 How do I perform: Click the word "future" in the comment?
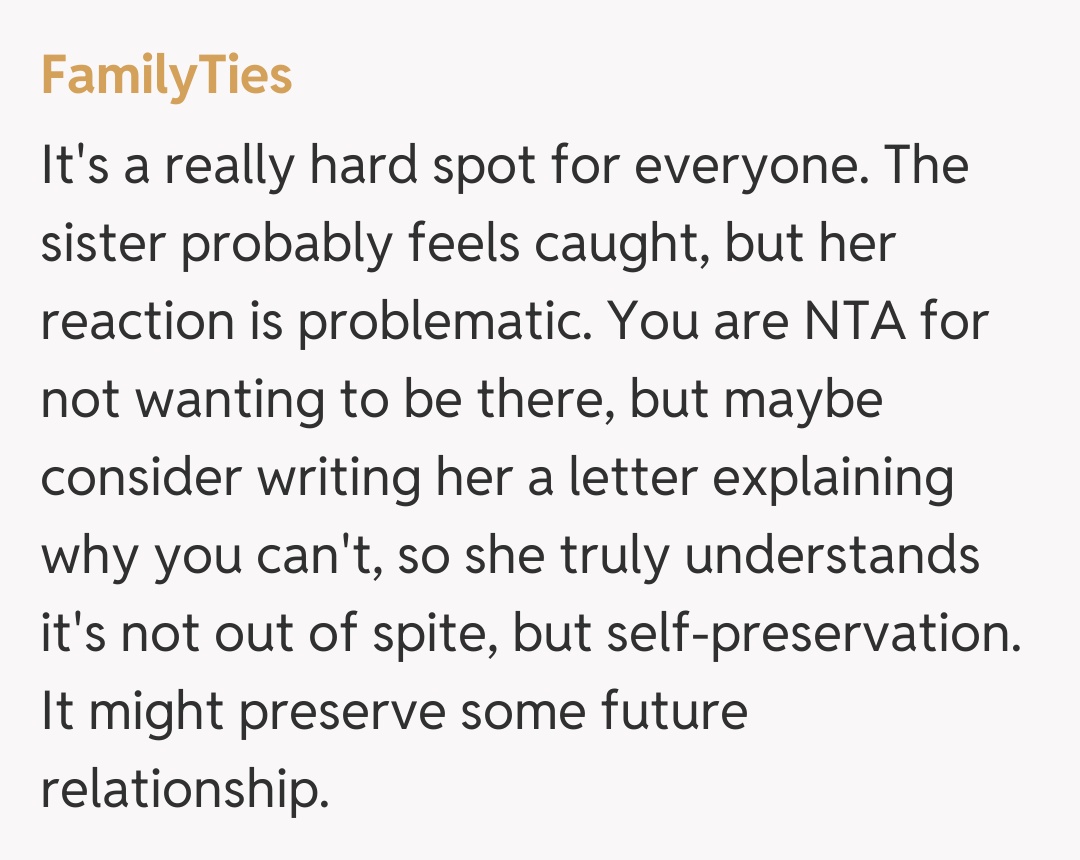[x=673, y=712]
